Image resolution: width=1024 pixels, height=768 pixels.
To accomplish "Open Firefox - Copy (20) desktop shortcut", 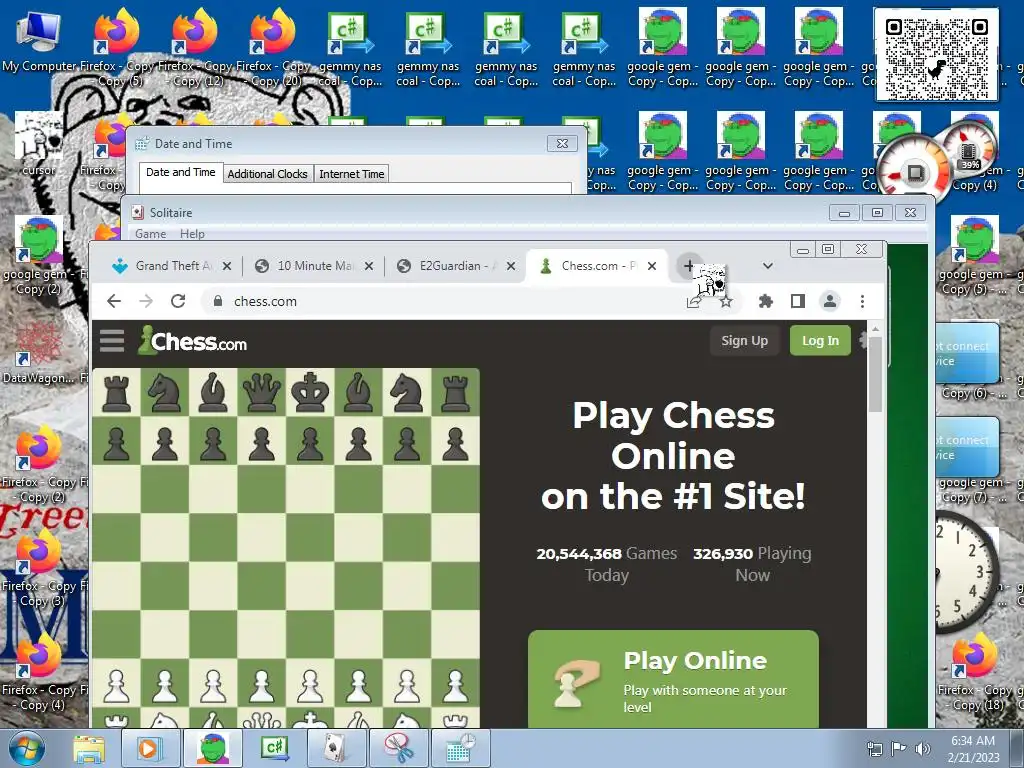I will pyautogui.click(x=273, y=47).
